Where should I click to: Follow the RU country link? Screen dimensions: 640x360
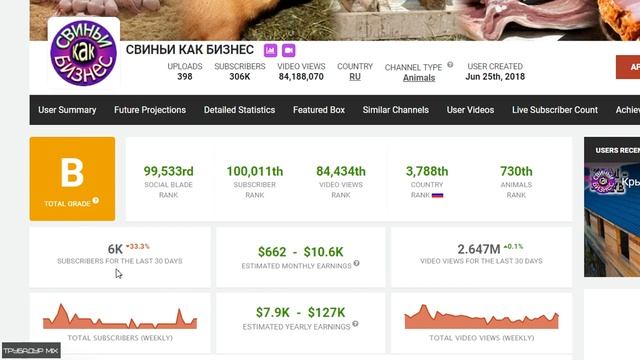pyautogui.click(x=355, y=77)
